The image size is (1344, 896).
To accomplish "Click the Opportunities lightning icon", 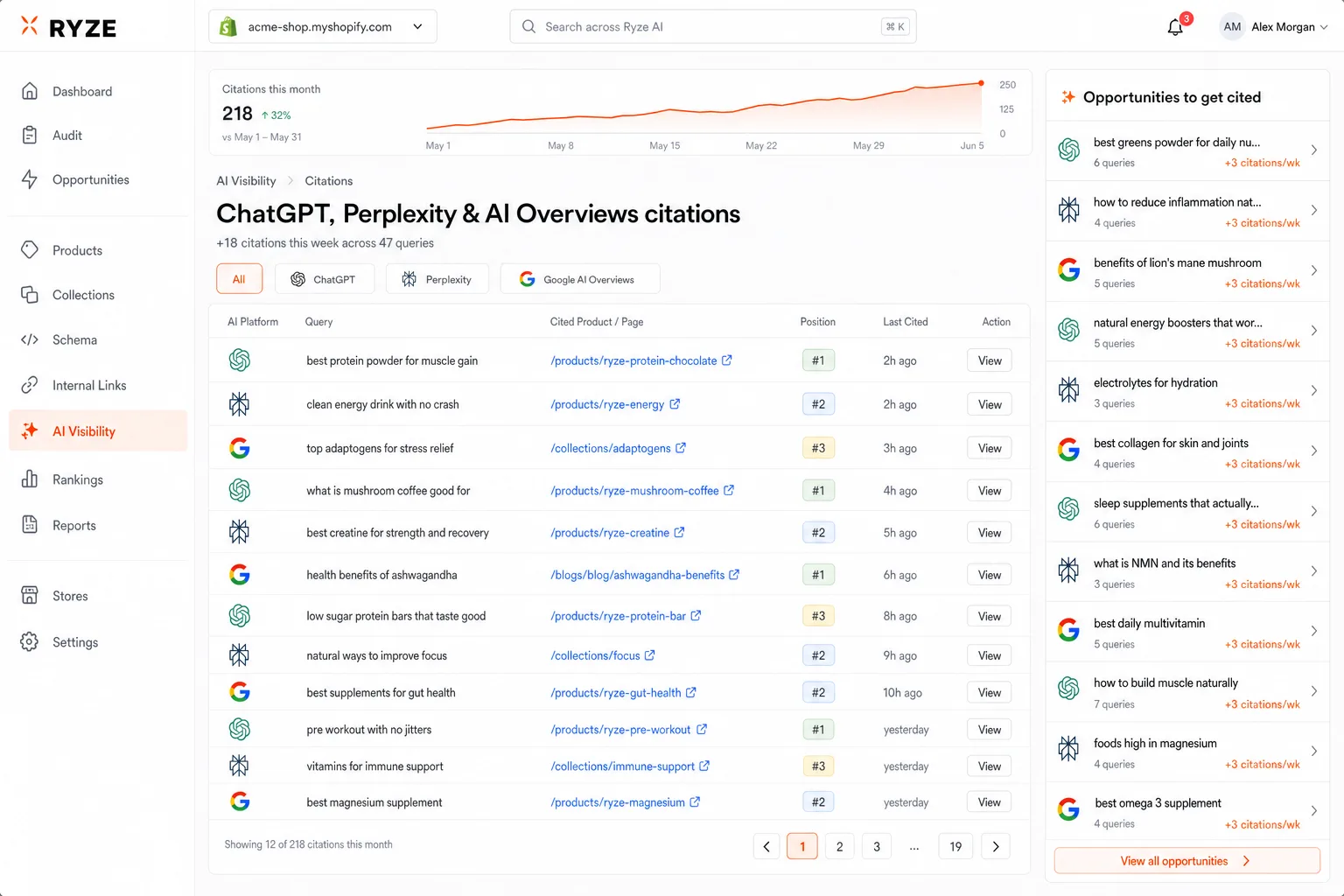I will pyautogui.click(x=30, y=179).
